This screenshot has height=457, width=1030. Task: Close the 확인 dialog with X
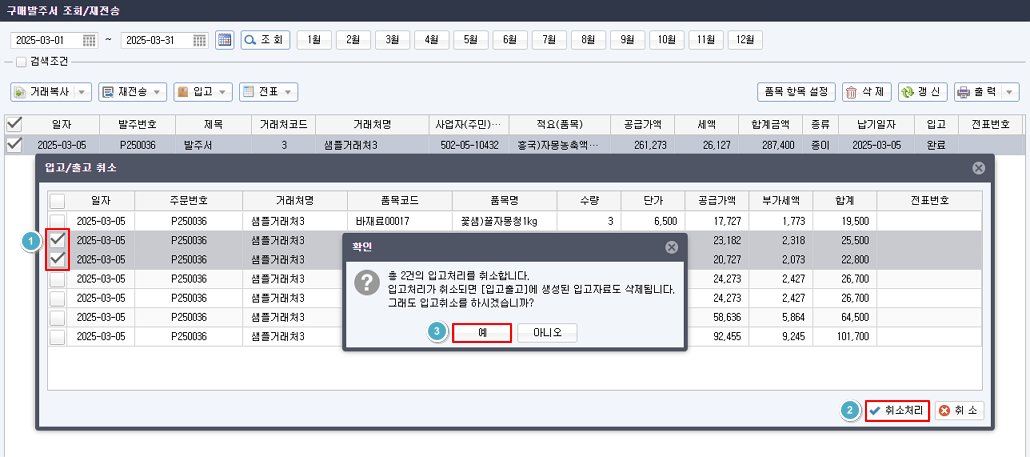coord(672,247)
